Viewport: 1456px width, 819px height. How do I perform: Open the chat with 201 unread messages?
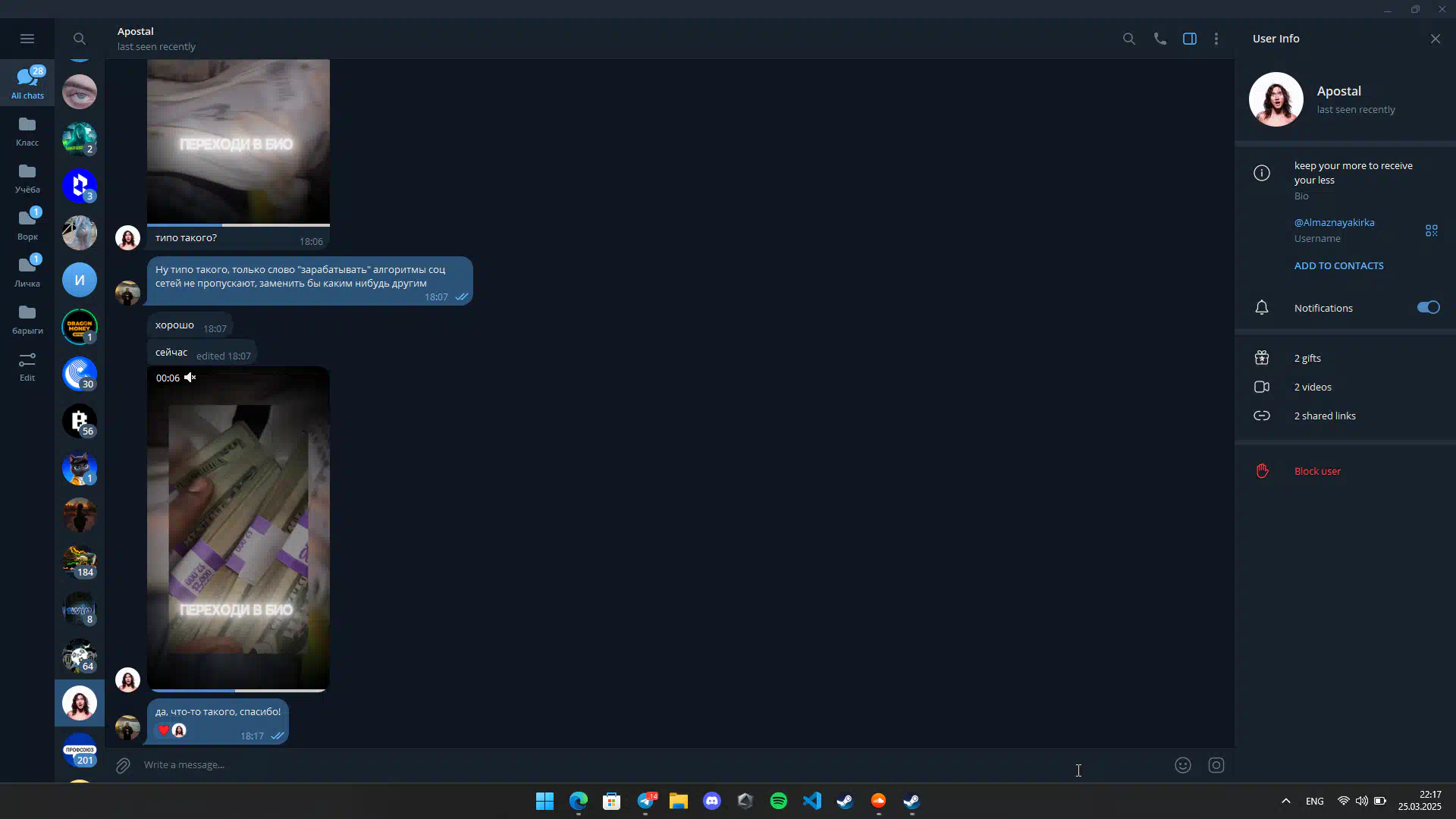click(80, 750)
